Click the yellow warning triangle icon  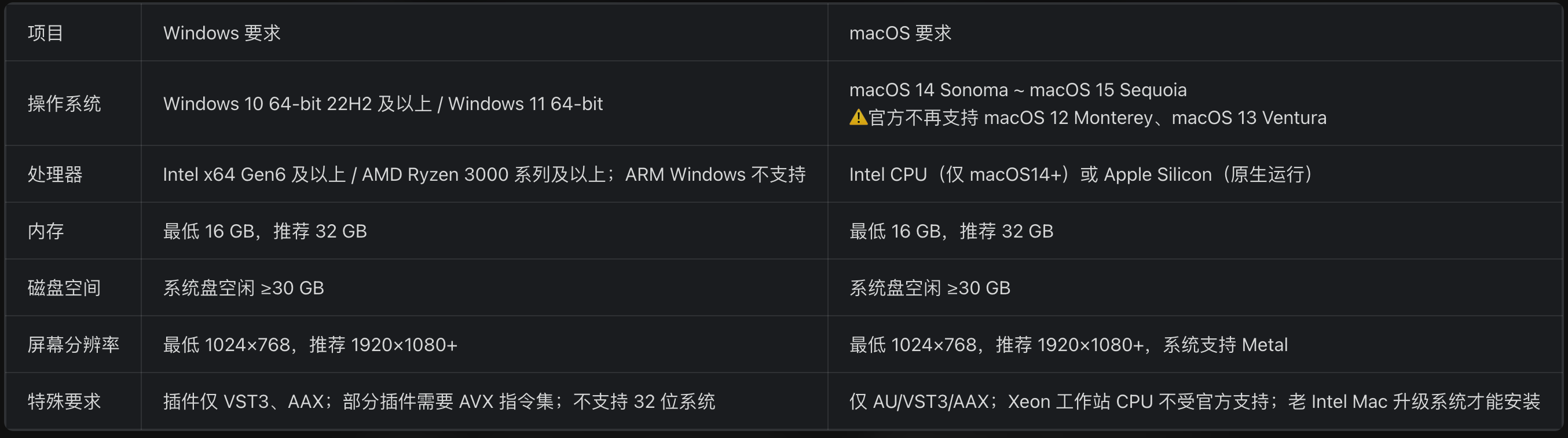coord(858,117)
